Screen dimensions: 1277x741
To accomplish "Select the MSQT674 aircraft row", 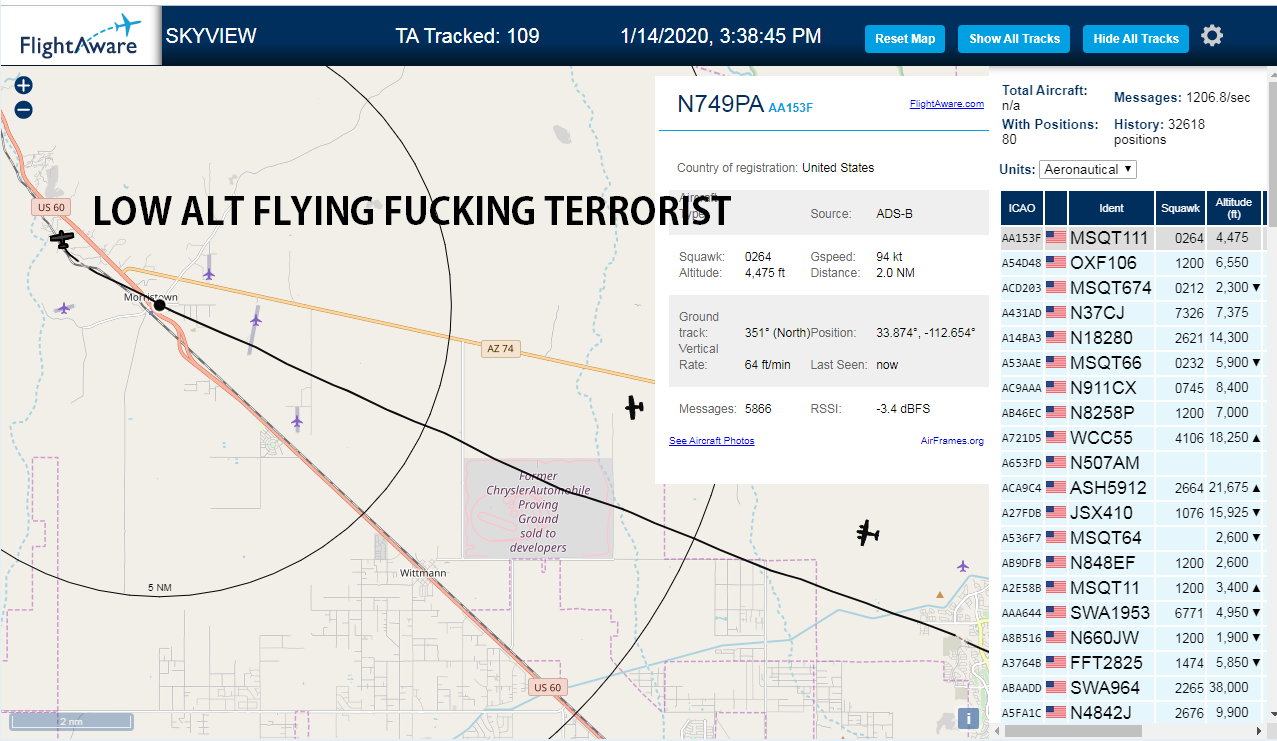I will point(1132,288).
